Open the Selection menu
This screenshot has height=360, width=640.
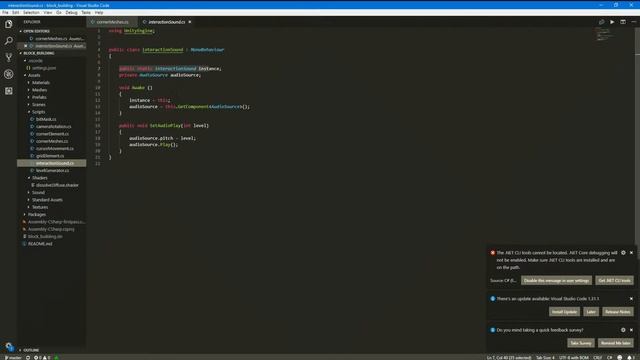coord(31,13)
